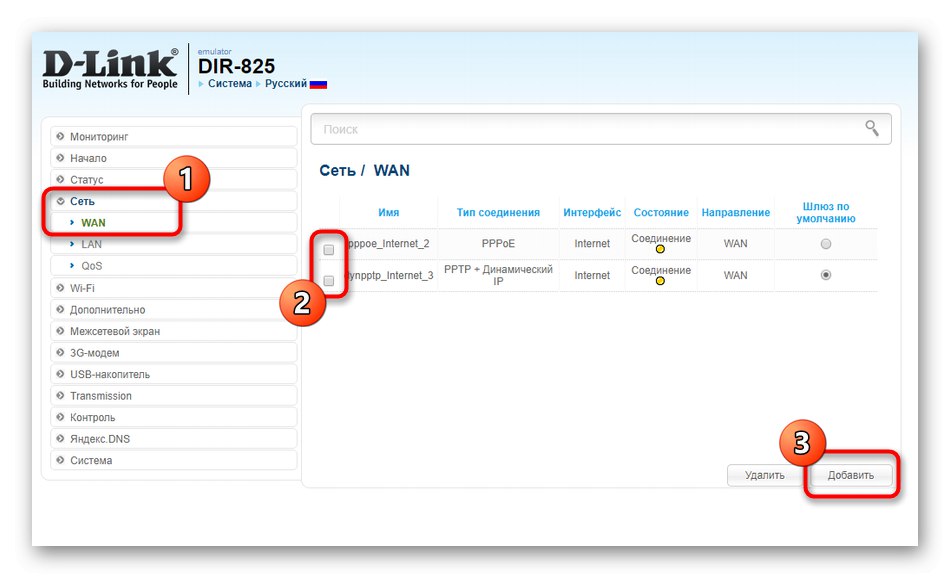
Task: Tick the checkbox for pppoe_Internet_2
Action: tap(328, 250)
